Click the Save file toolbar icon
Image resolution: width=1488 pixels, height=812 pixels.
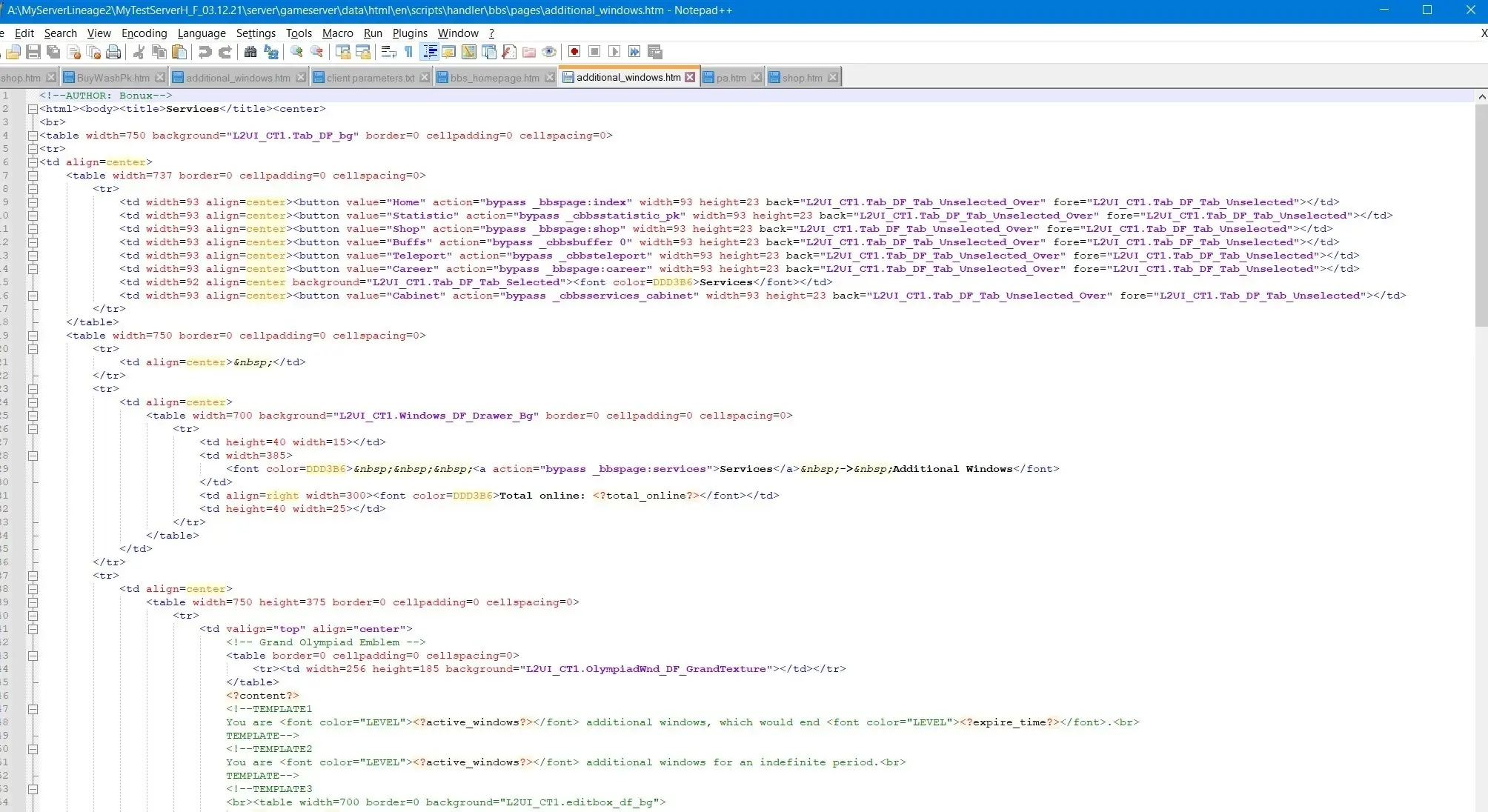coord(33,52)
